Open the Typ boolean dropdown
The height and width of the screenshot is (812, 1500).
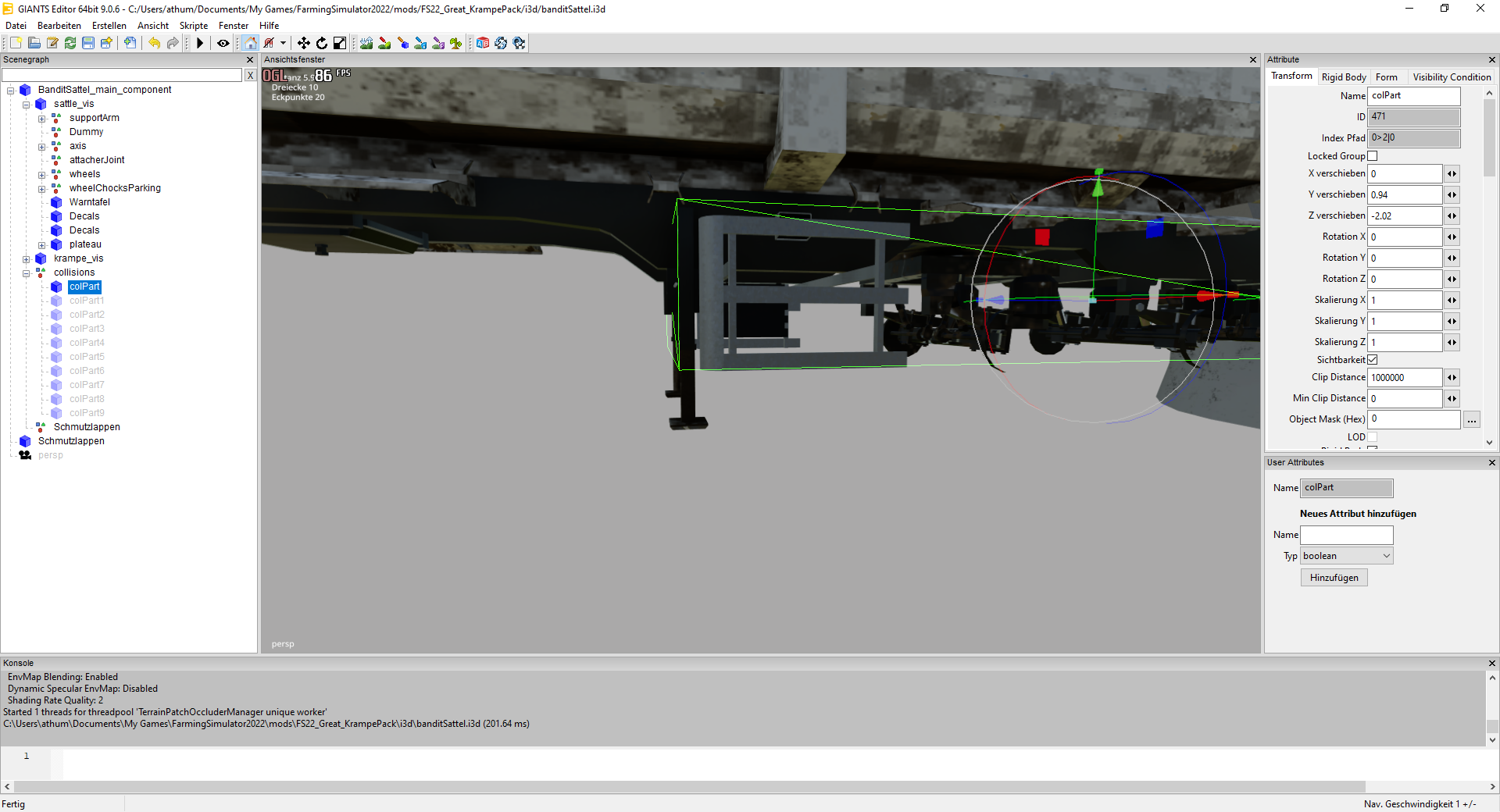[x=1346, y=556]
